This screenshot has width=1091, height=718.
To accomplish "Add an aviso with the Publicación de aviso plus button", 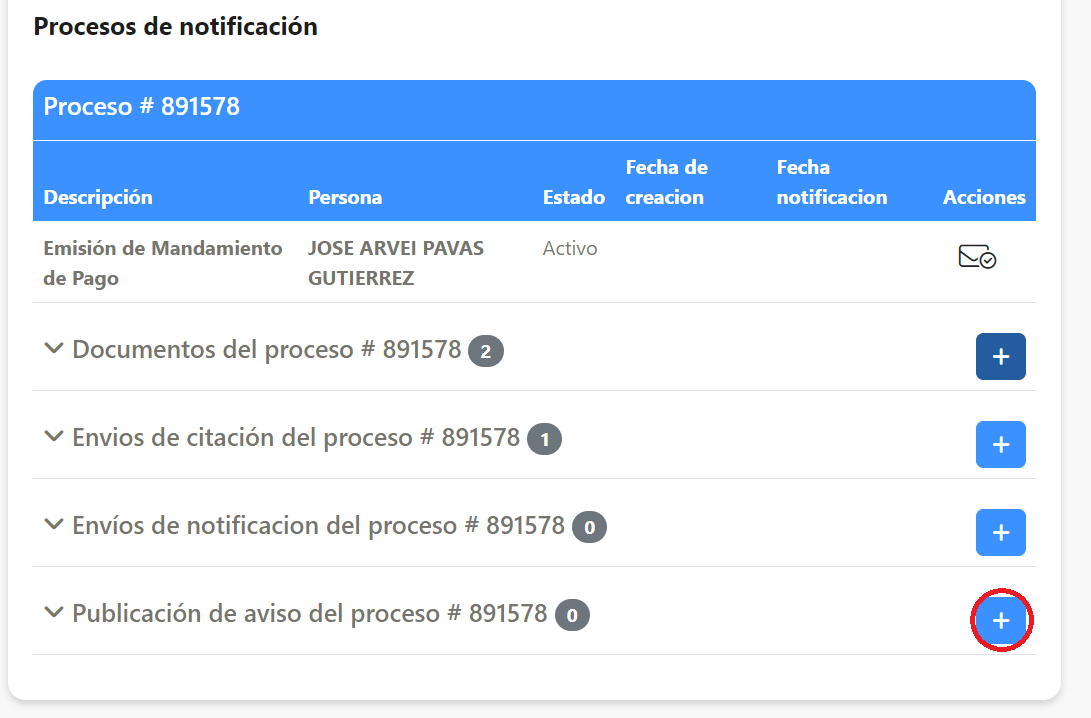I will 1001,621.
